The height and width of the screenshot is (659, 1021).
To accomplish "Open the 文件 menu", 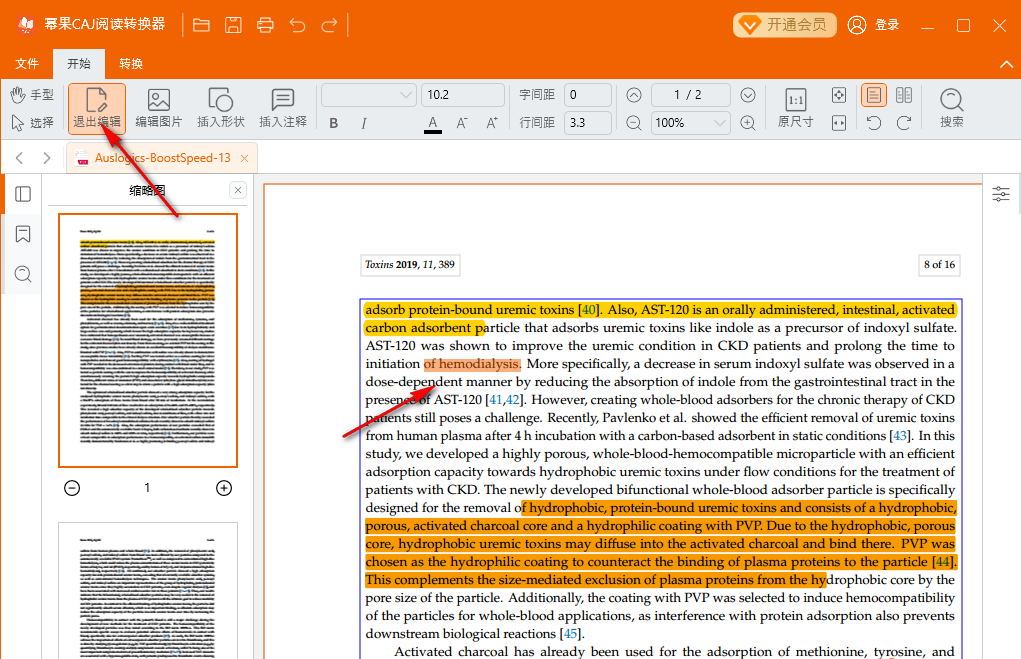I will pos(27,64).
